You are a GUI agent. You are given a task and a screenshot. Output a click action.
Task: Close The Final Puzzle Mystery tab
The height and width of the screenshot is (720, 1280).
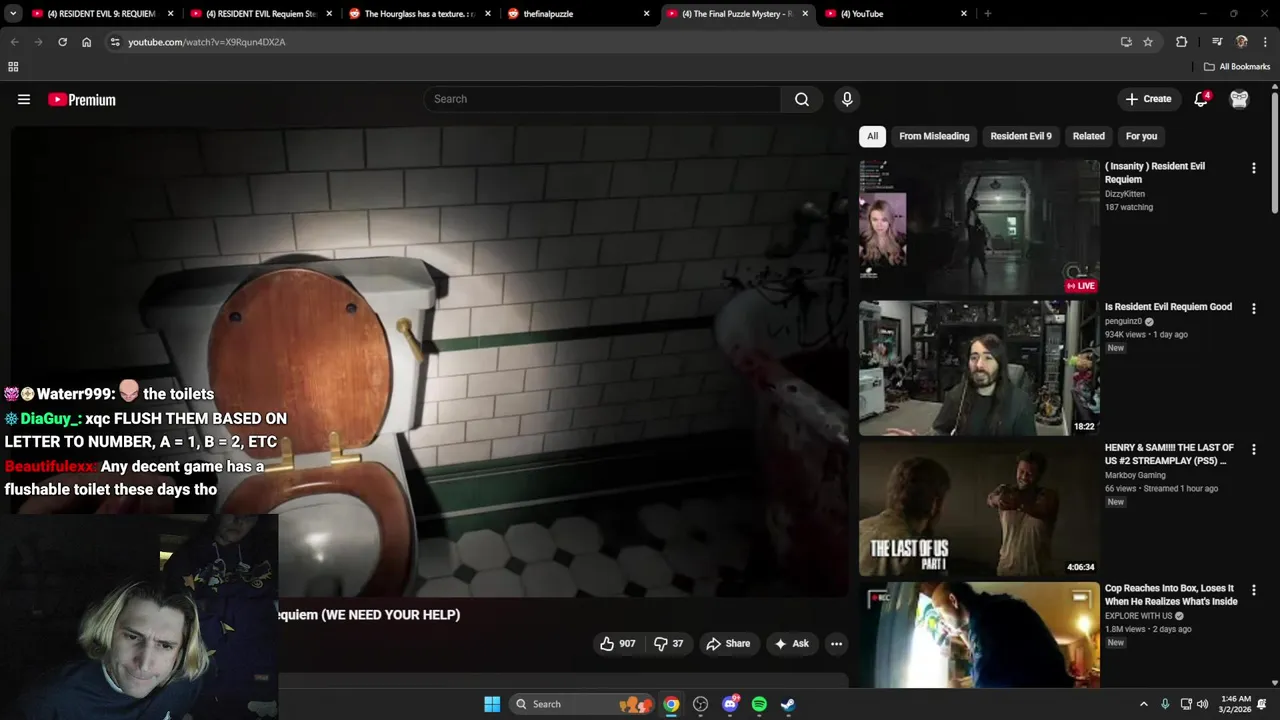(805, 14)
